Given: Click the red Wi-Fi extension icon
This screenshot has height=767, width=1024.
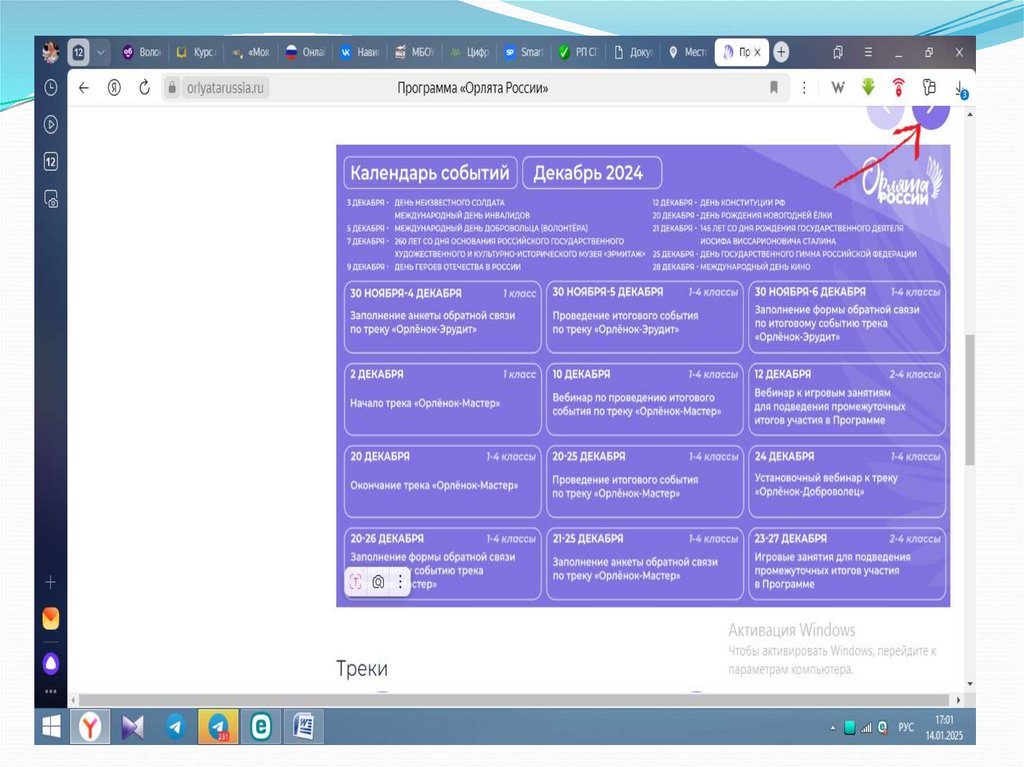Looking at the screenshot, I should (x=899, y=88).
